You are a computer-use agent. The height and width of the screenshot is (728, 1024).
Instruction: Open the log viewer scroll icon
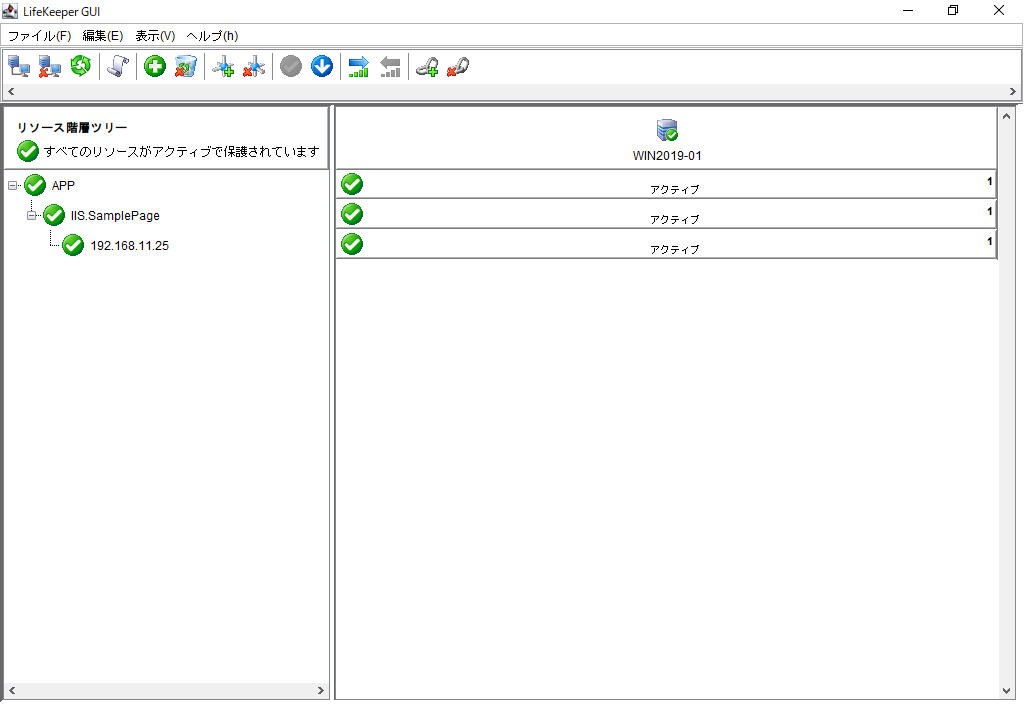point(118,66)
